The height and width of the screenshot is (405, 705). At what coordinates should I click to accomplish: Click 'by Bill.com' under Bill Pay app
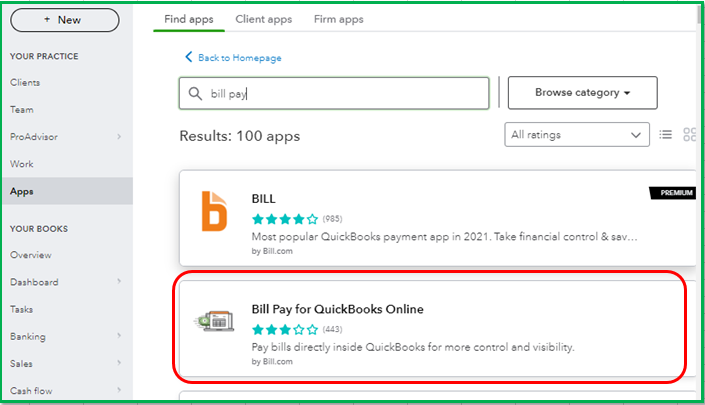coord(272,361)
